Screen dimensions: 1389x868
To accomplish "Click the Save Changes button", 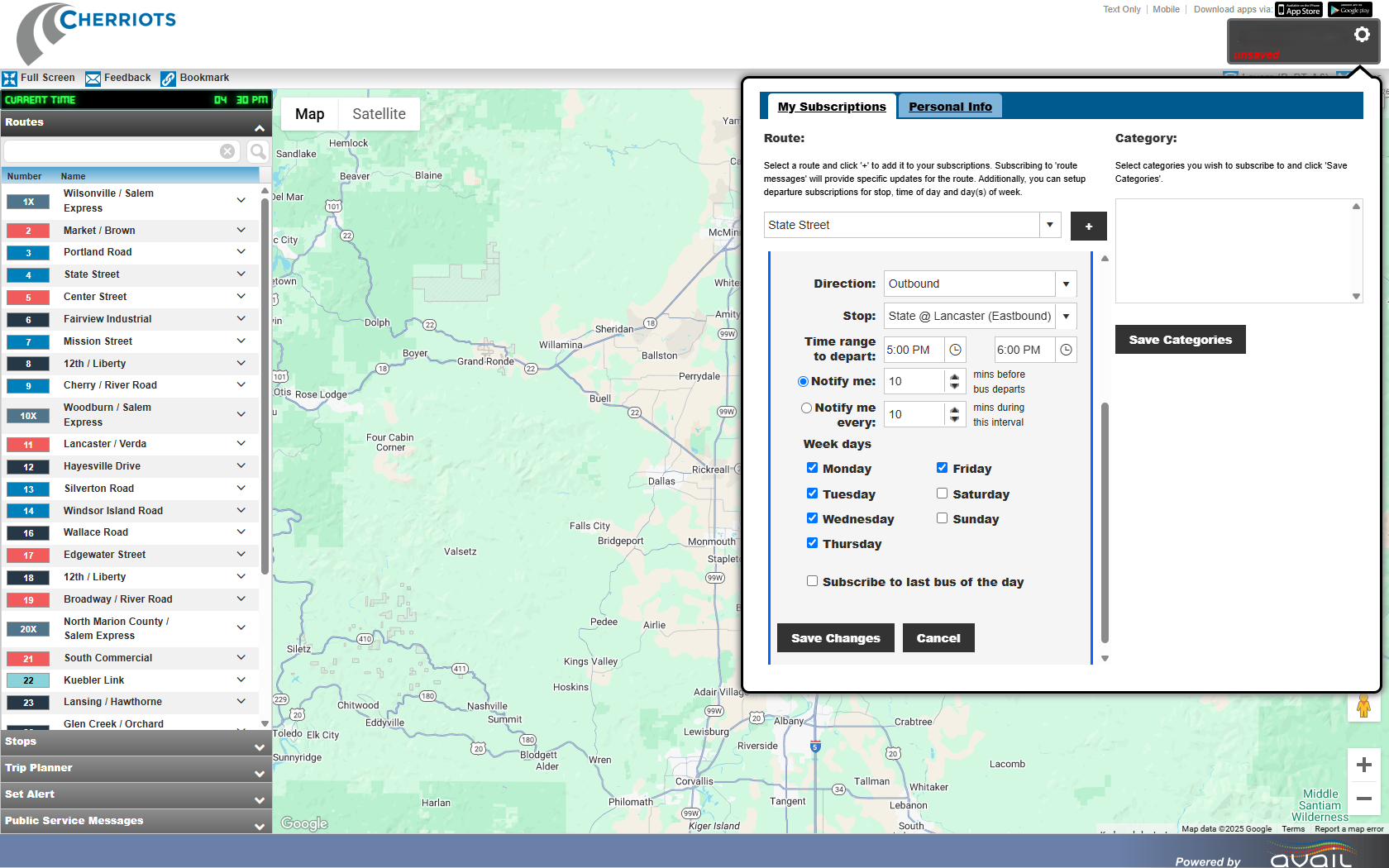I will coord(835,638).
